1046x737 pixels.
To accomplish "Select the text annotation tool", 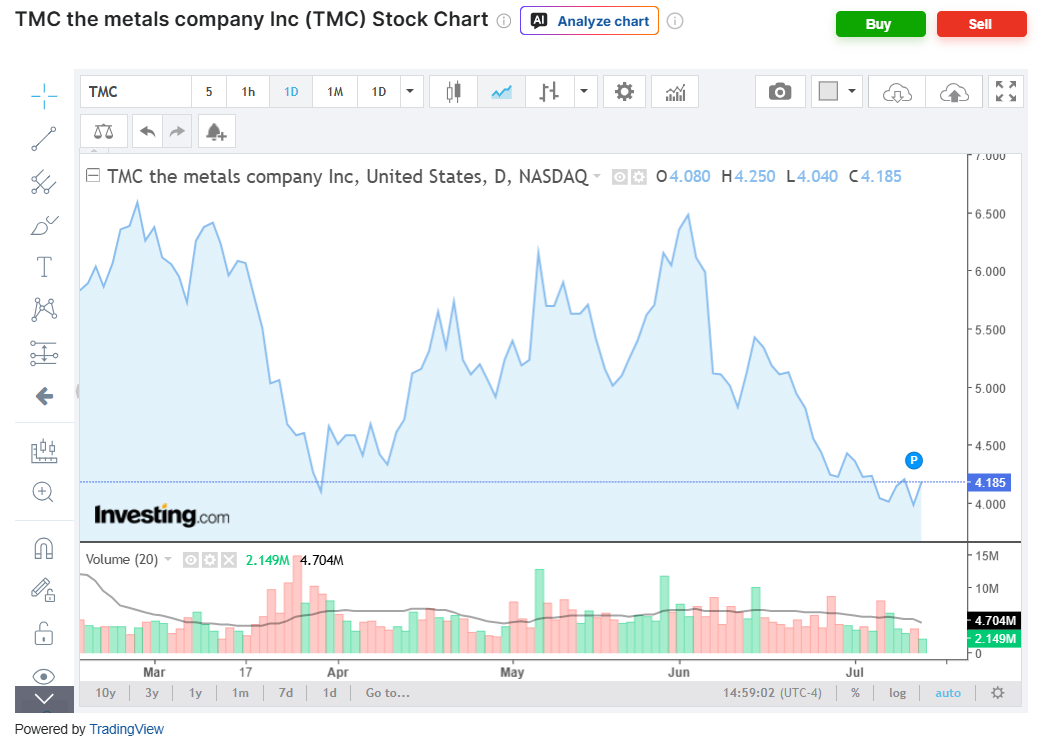I will coord(43,267).
